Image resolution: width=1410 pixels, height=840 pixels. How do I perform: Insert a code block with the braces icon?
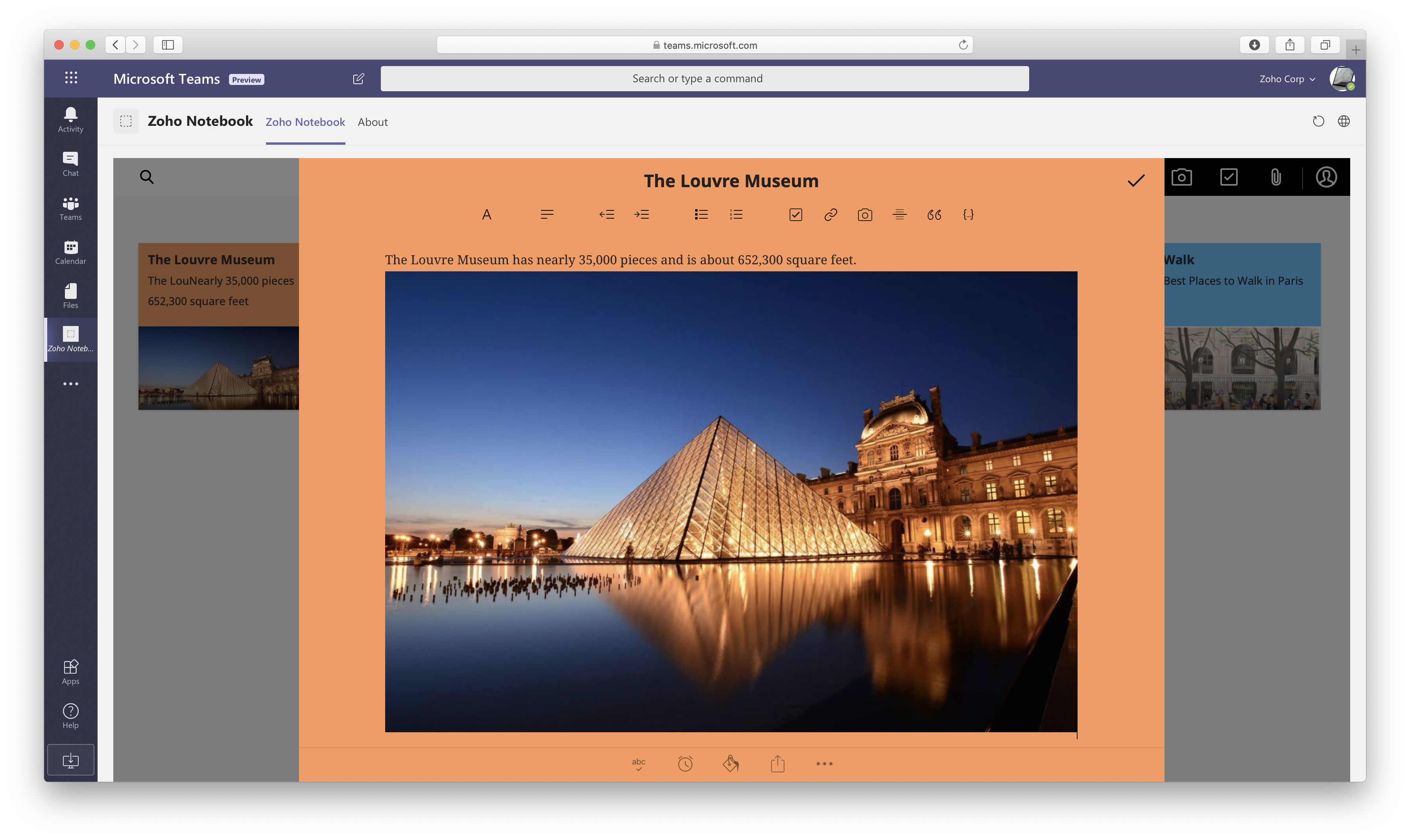click(968, 215)
